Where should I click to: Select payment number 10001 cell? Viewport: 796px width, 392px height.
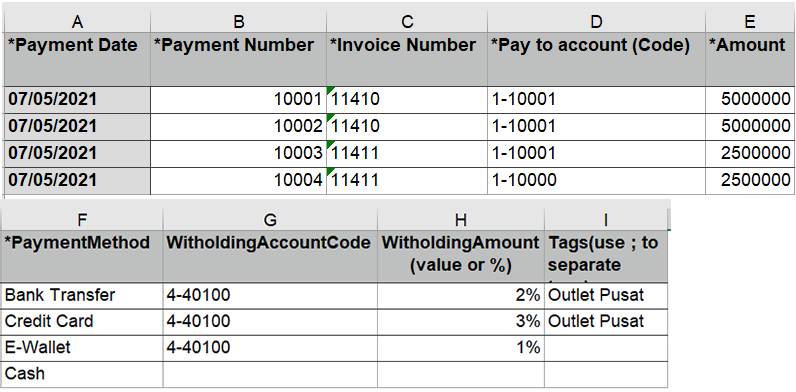coord(239,100)
